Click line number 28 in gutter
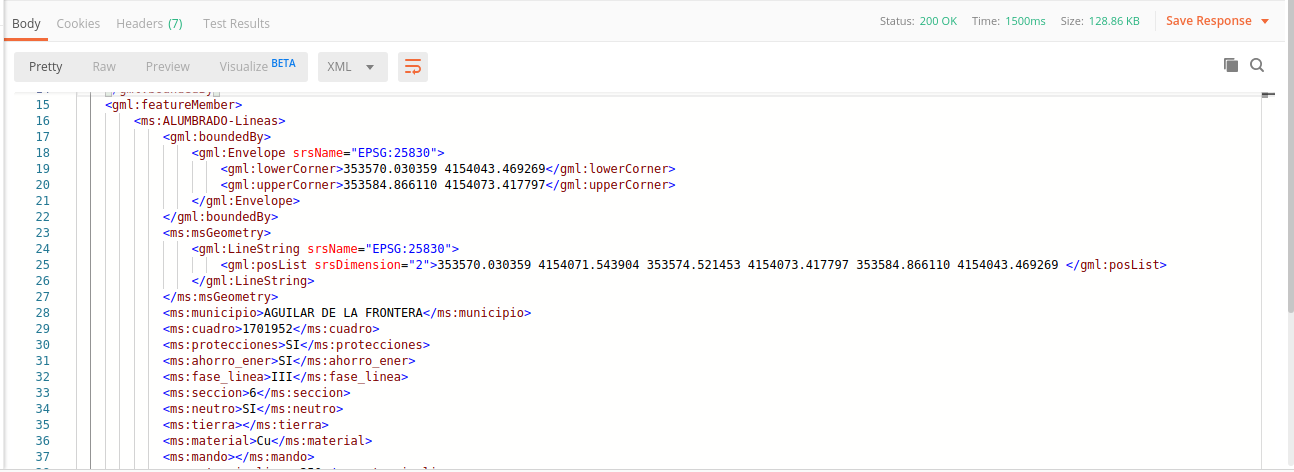 point(42,313)
